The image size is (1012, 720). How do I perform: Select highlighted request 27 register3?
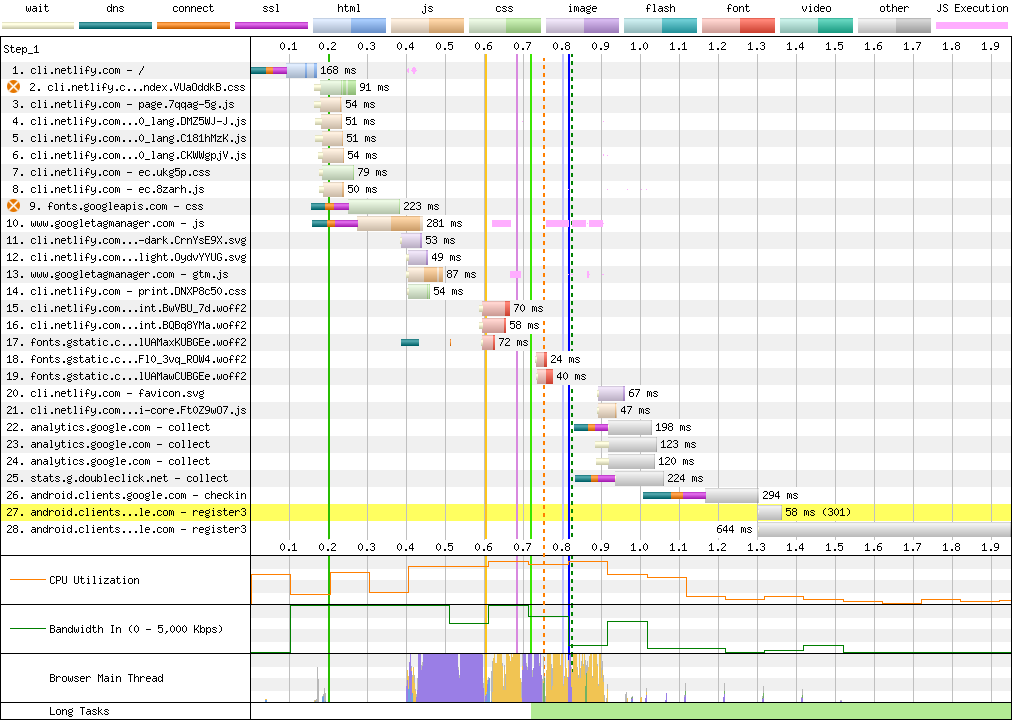pos(126,512)
